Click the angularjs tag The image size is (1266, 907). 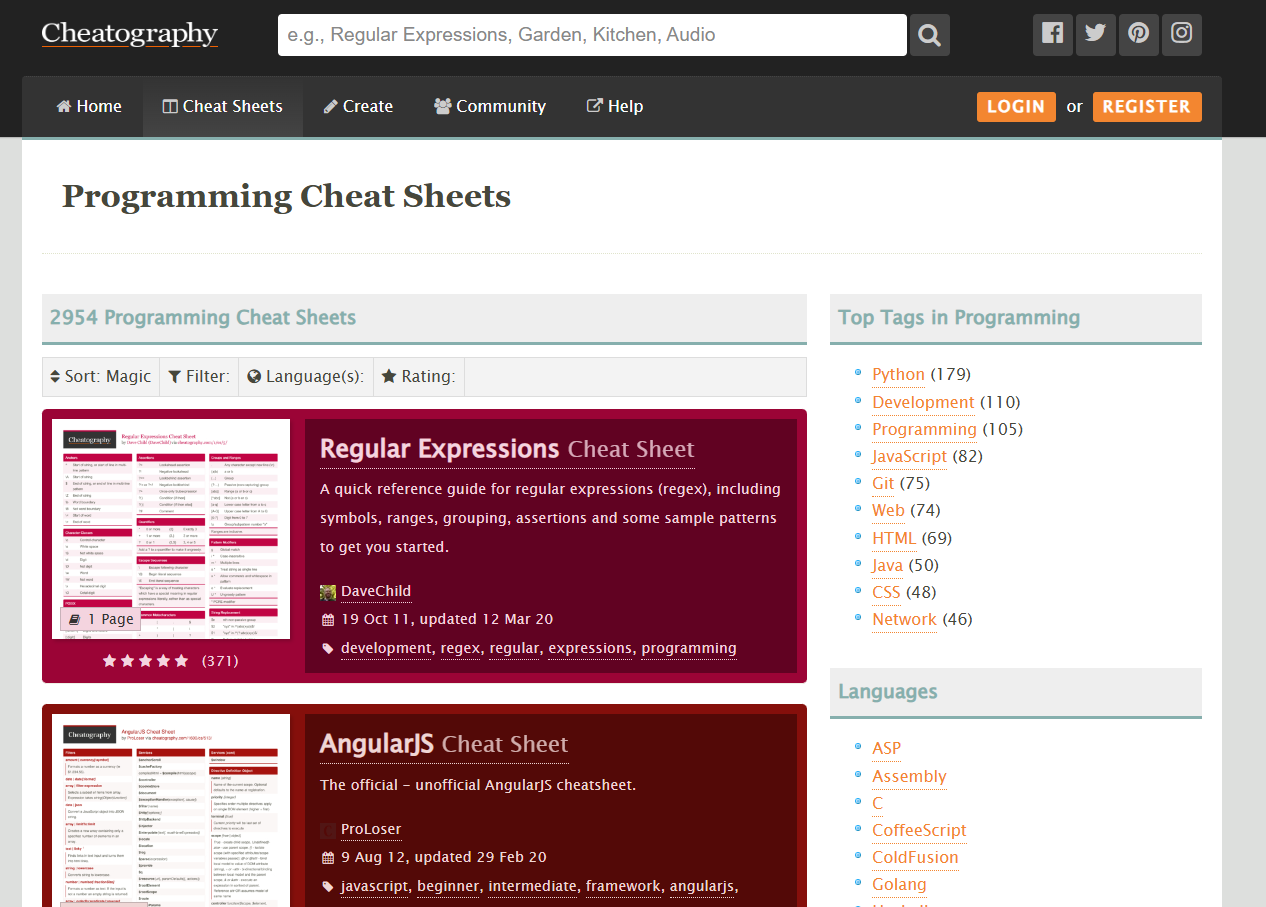coord(702,886)
